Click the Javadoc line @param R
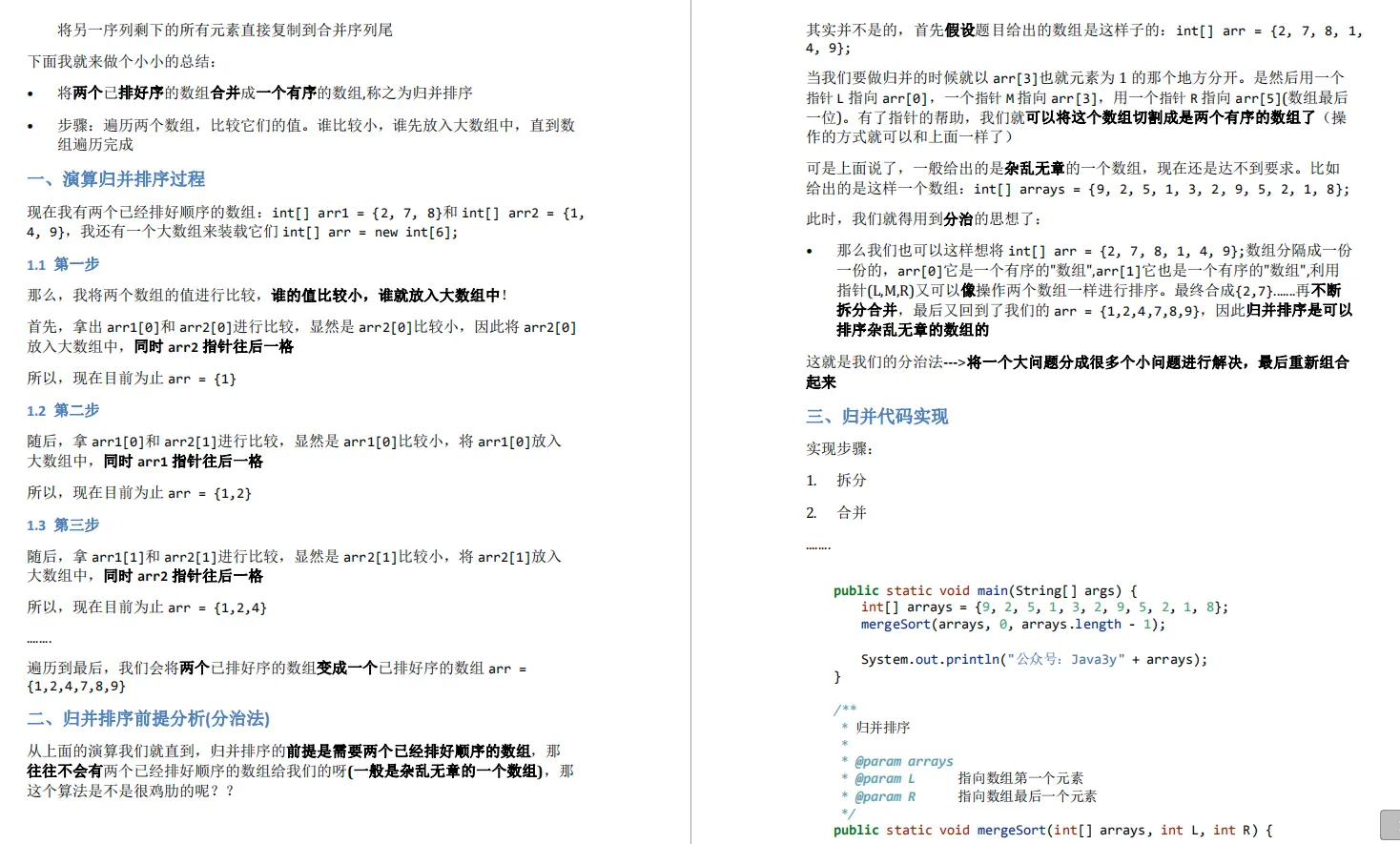The width and height of the screenshot is (1400, 844). point(969,796)
